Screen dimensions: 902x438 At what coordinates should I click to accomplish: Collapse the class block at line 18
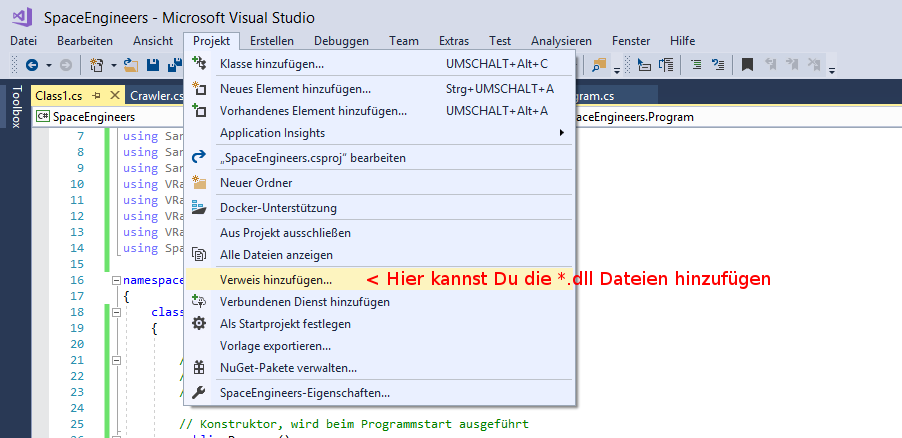point(116,312)
